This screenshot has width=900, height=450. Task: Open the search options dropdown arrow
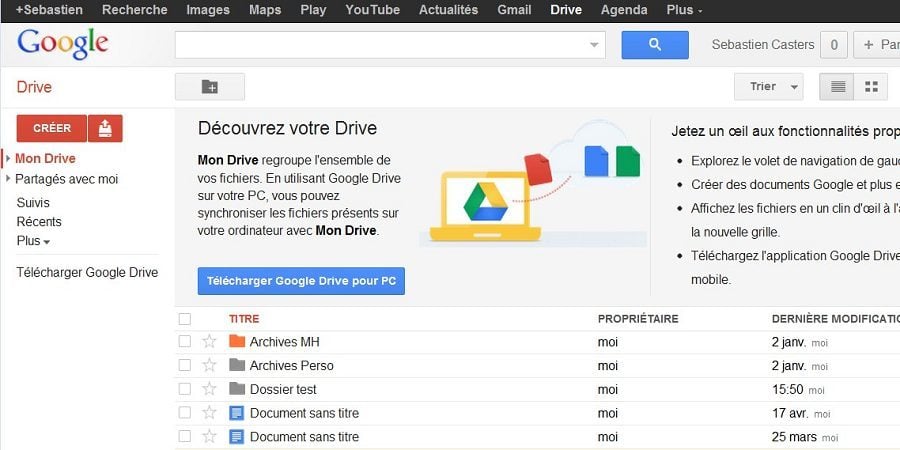click(594, 45)
